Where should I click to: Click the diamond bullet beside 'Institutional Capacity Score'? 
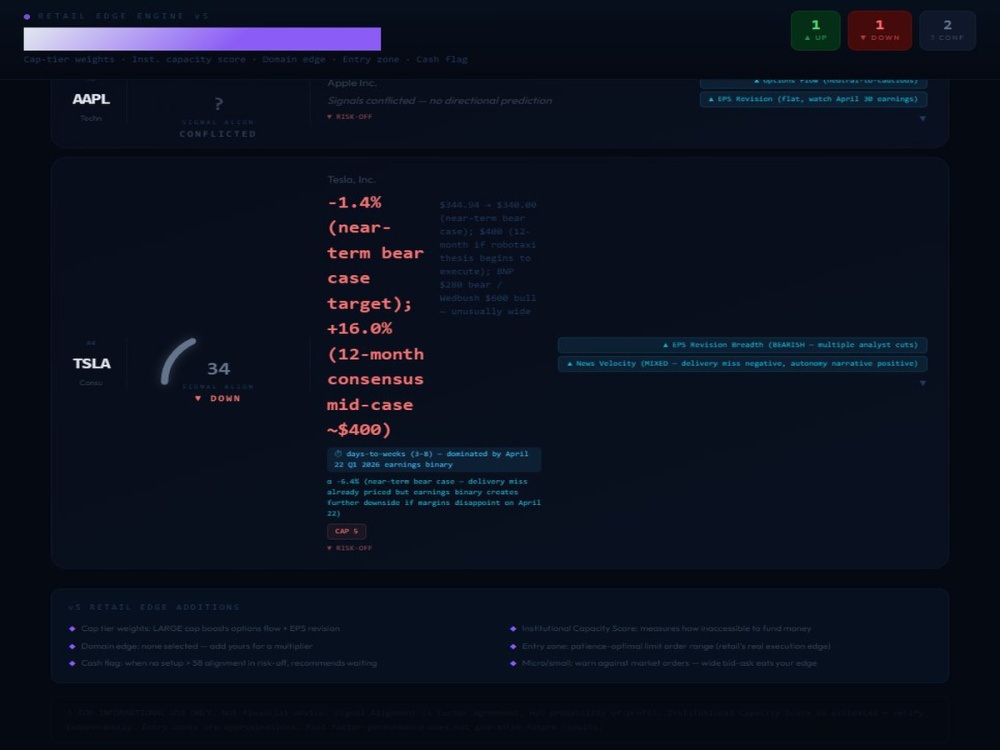(513, 629)
